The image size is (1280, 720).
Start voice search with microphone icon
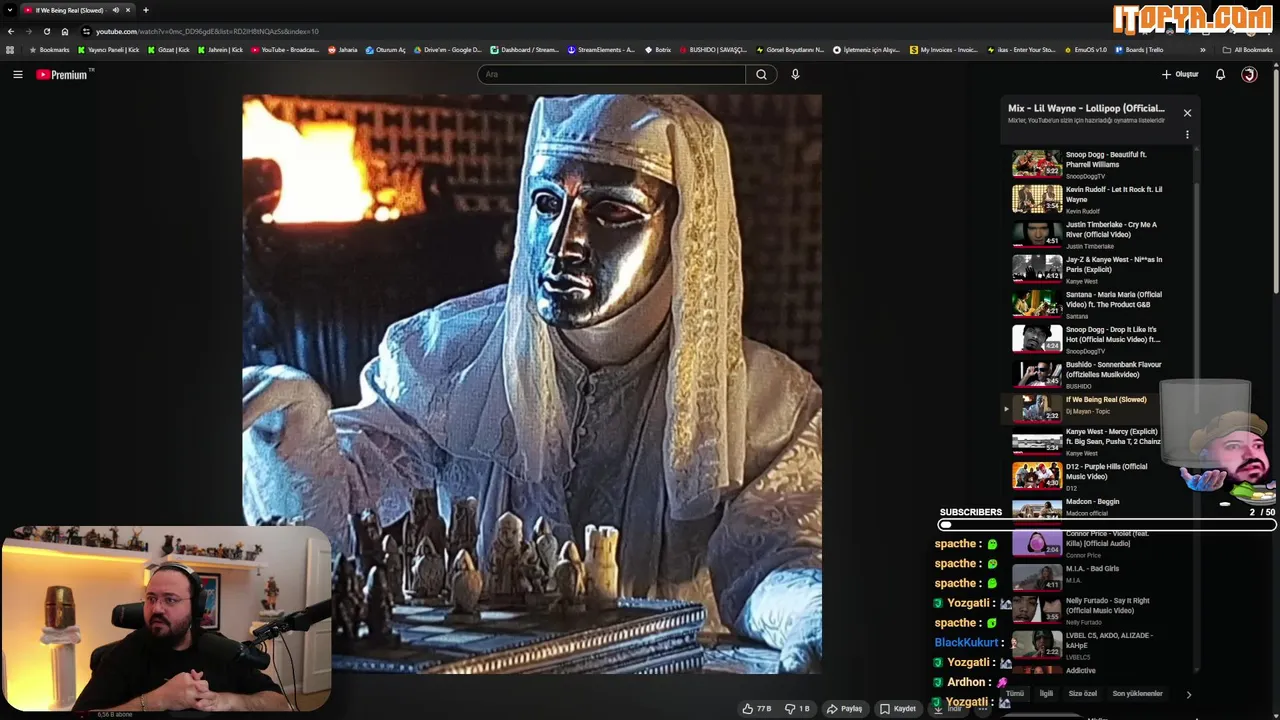tap(795, 74)
